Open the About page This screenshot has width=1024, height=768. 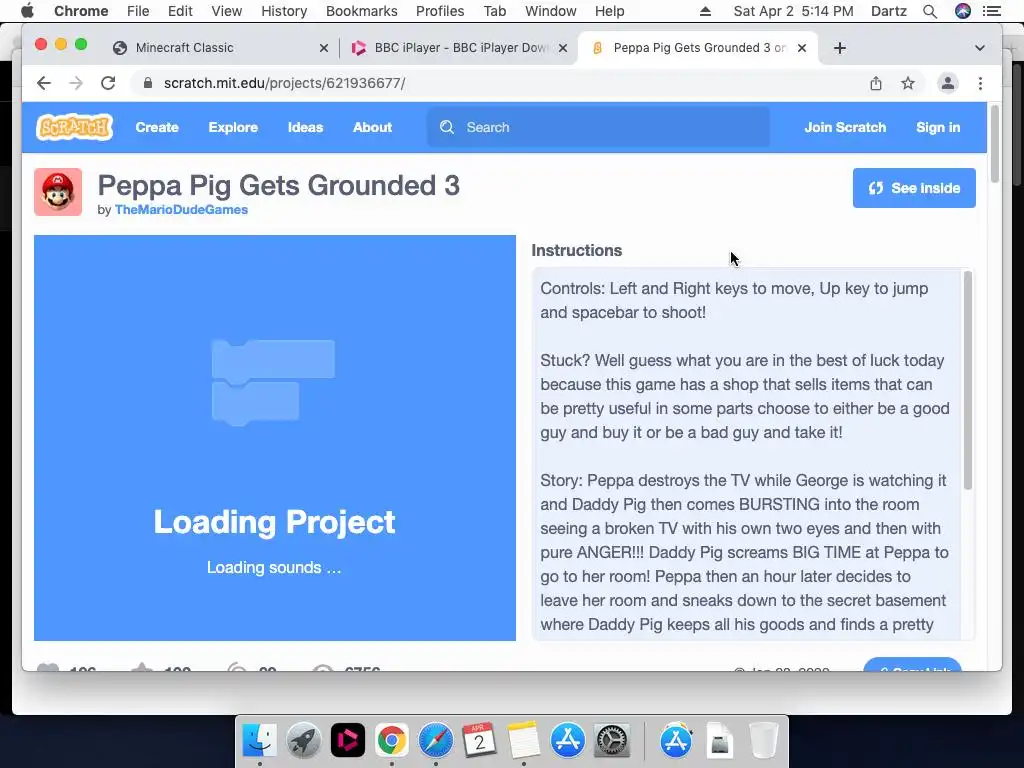click(372, 127)
